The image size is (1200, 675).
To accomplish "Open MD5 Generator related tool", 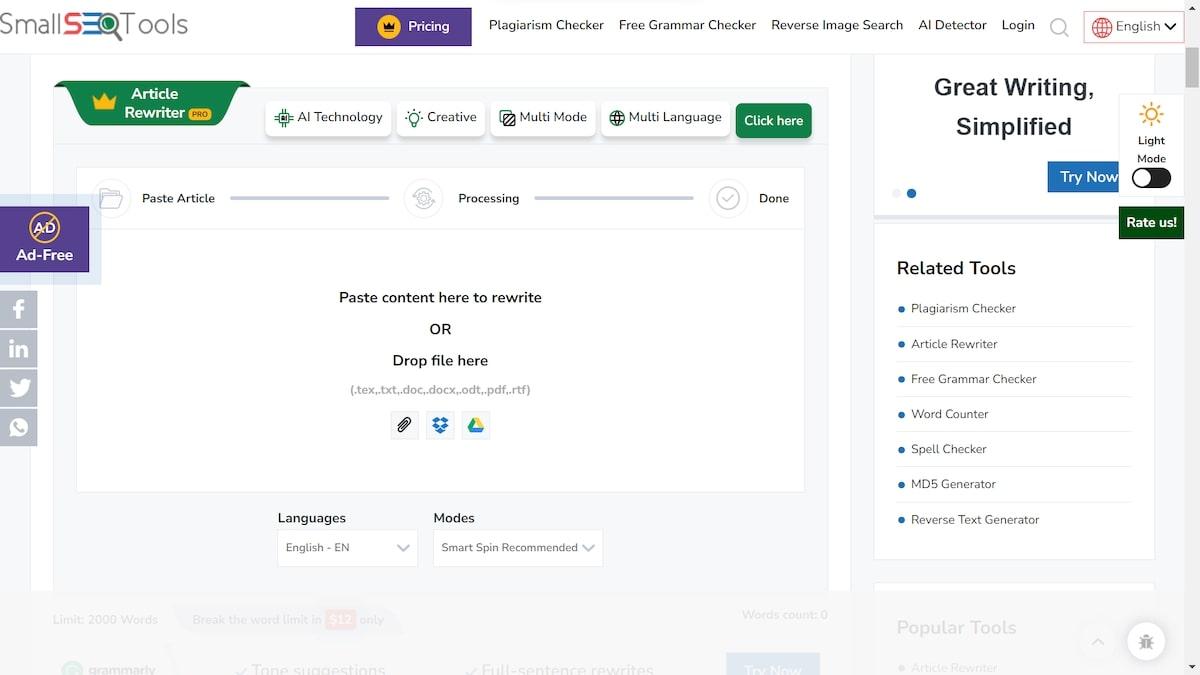I will point(953,484).
